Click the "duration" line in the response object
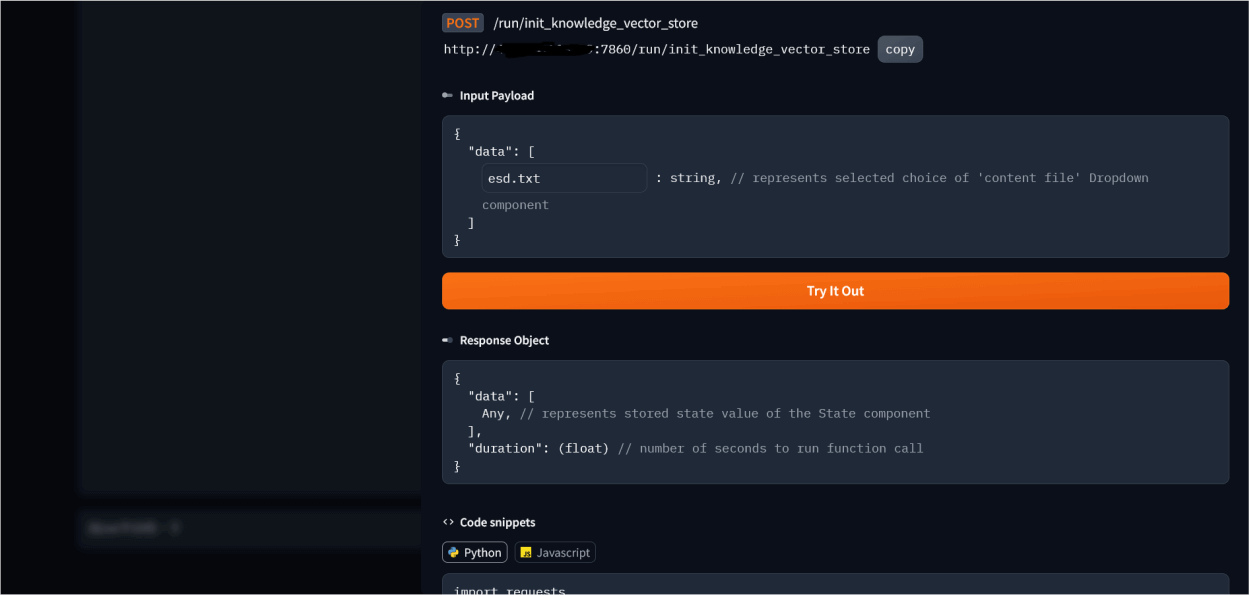 [695, 448]
